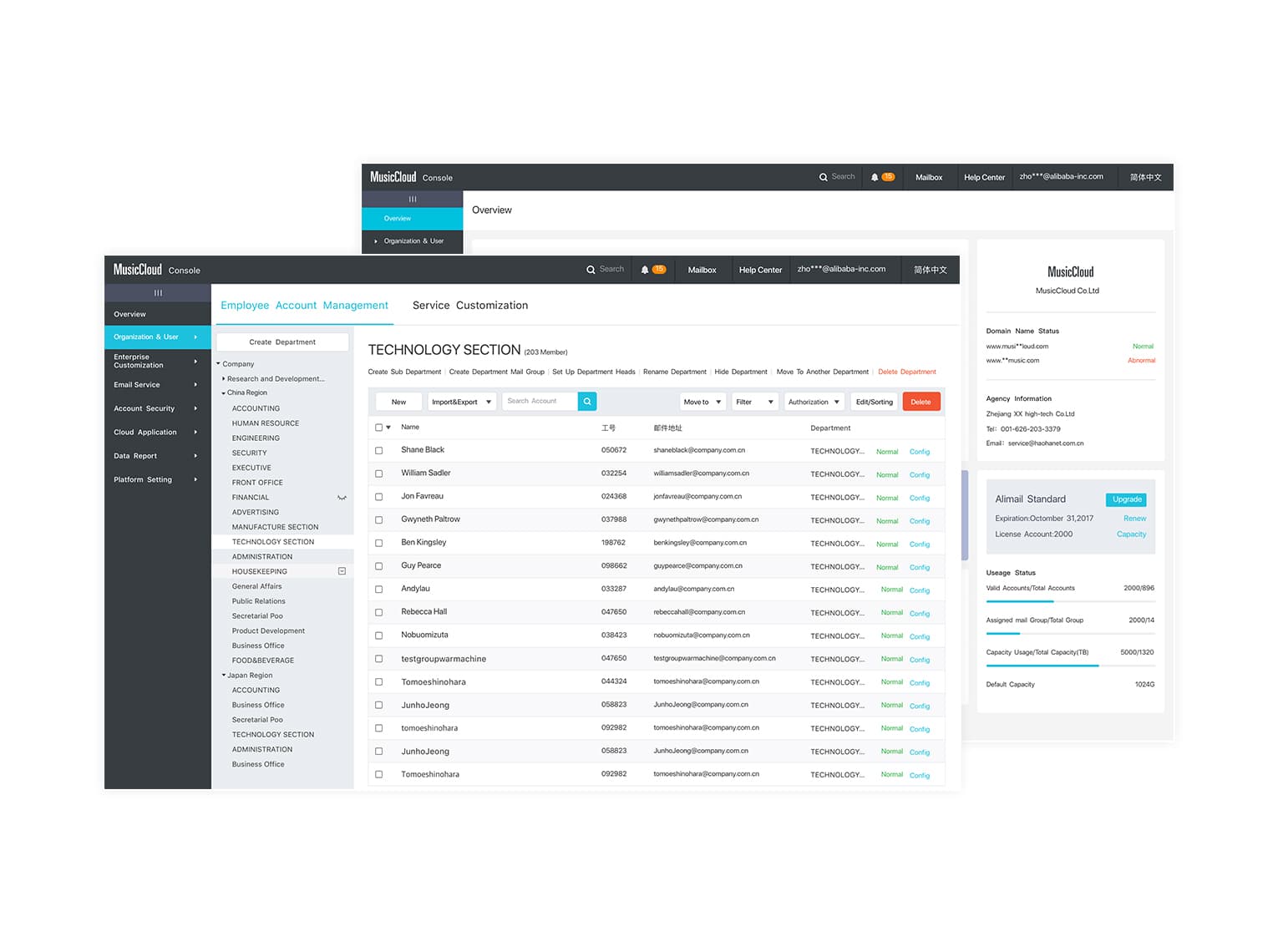
Task: Open the Import&Export dropdown
Action: click(x=462, y=402)
